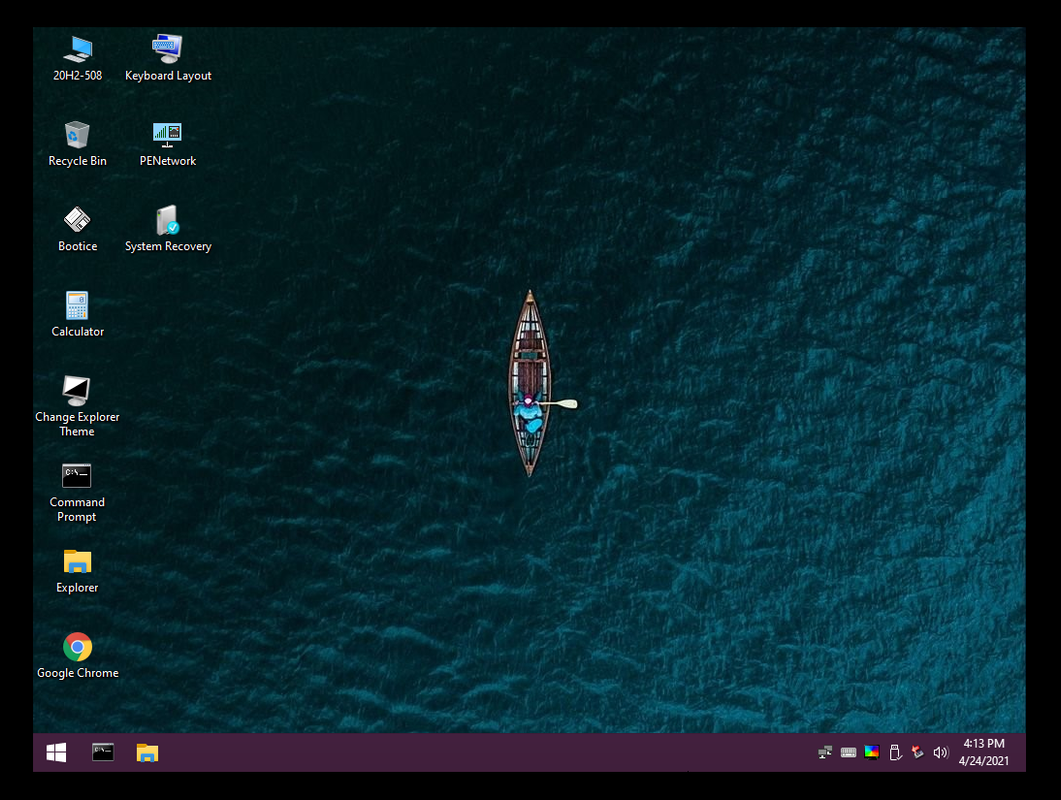Open the Bootice utility icon
The width and height of the screenshot is (1061, 800).
[x=77, y=229]
